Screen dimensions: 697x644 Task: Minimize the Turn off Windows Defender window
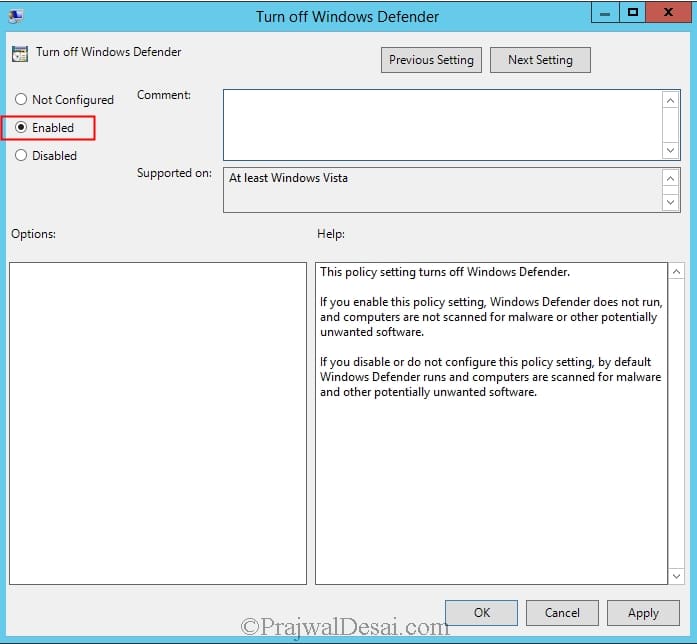605,13
